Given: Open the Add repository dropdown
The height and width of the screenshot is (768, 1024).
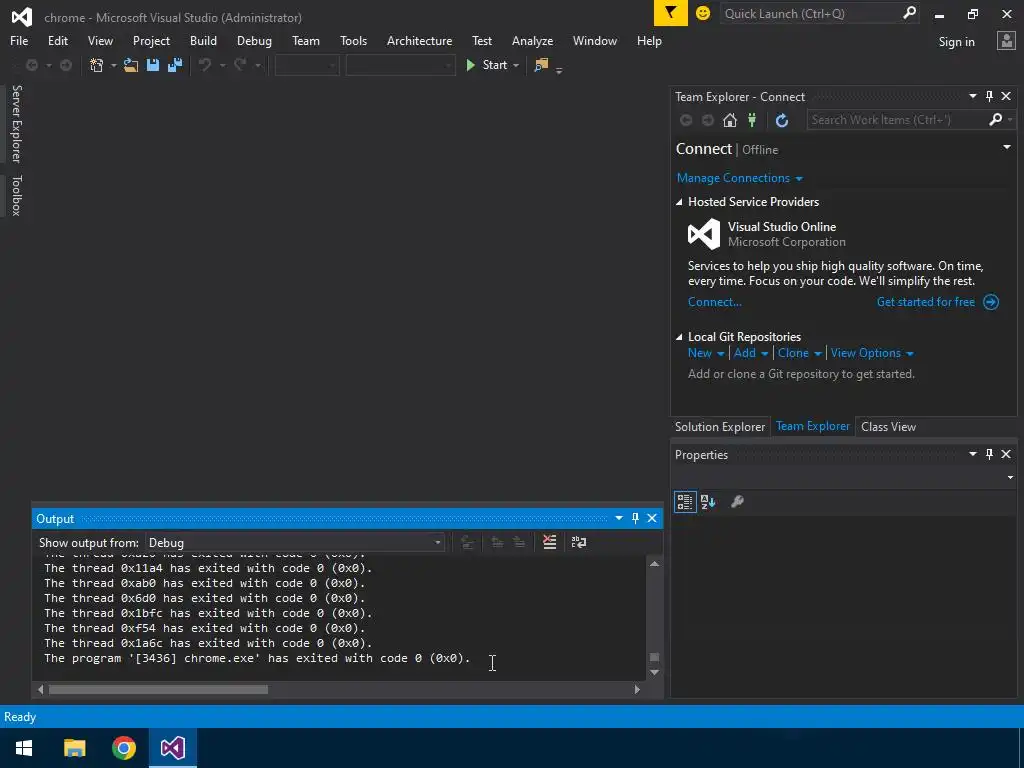Looking at the screenshot, I should click(x=750, y=353).
